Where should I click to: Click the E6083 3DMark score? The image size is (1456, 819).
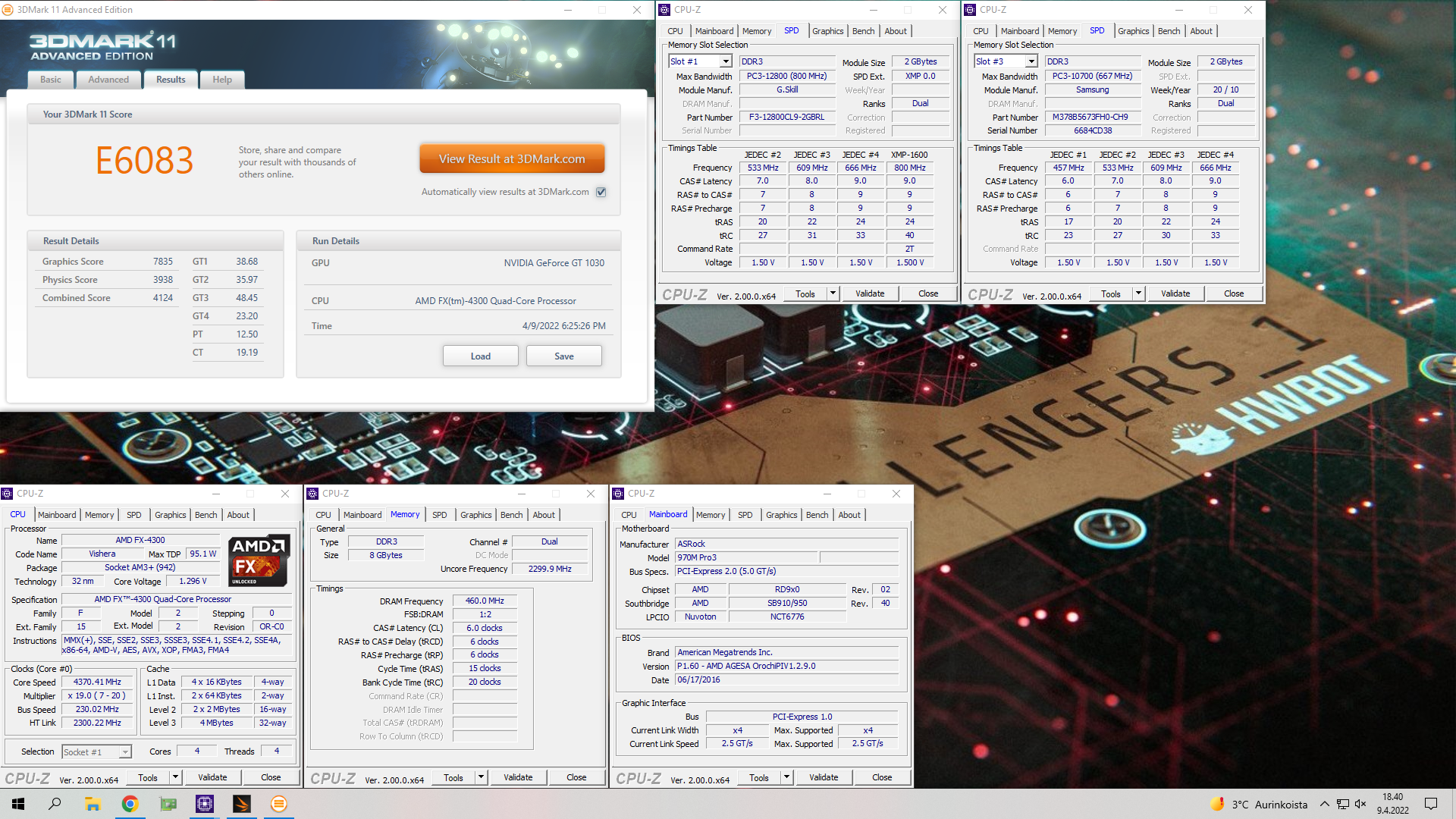point(144,161)
